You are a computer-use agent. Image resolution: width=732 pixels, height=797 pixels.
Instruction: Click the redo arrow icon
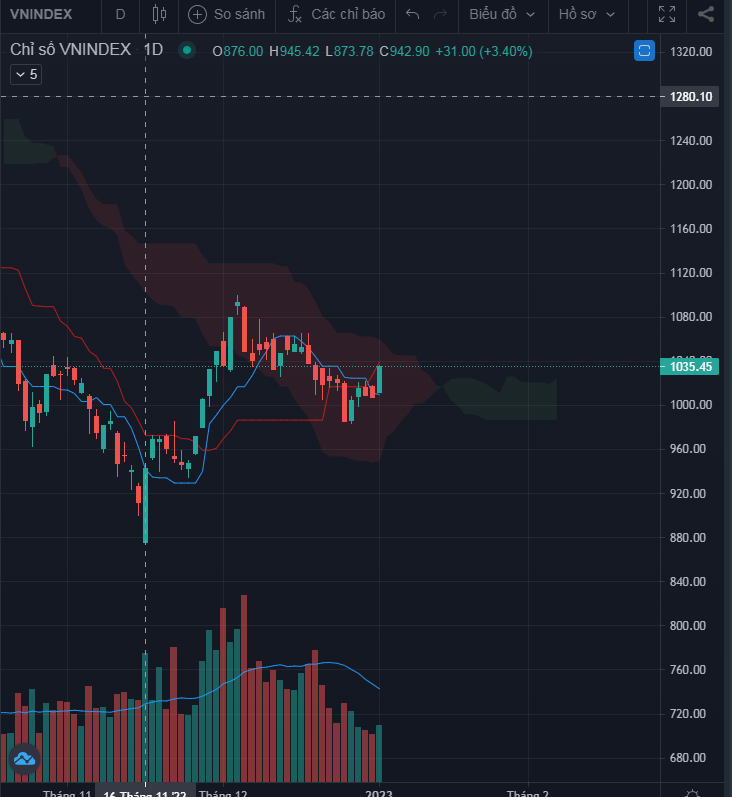(x=440, y=14)
